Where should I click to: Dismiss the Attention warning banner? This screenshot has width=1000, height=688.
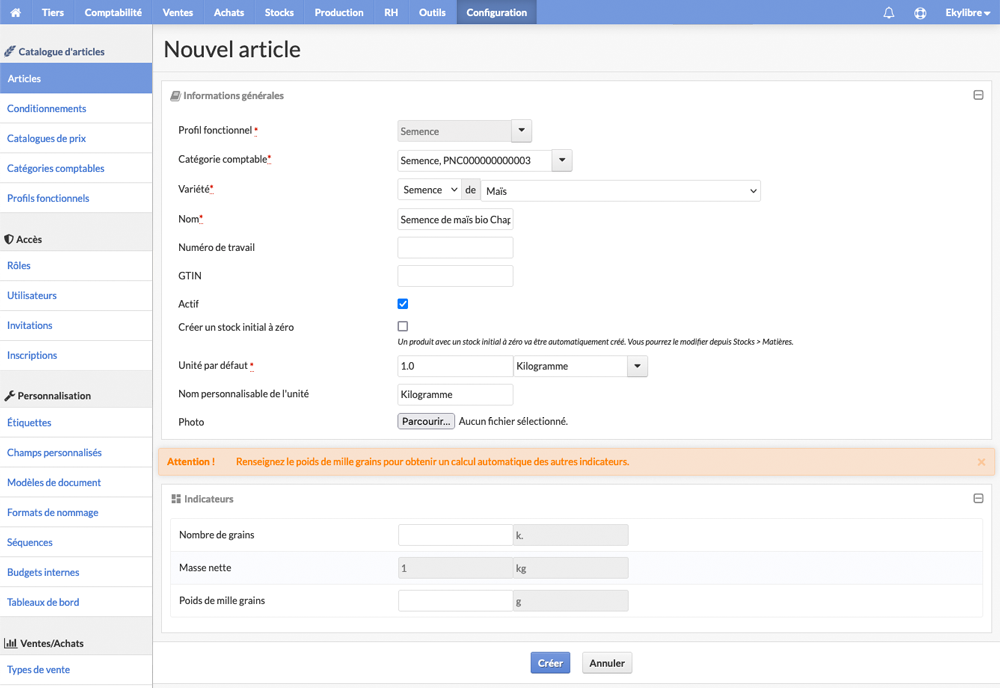pyautogui.click(x=981, y=462)
